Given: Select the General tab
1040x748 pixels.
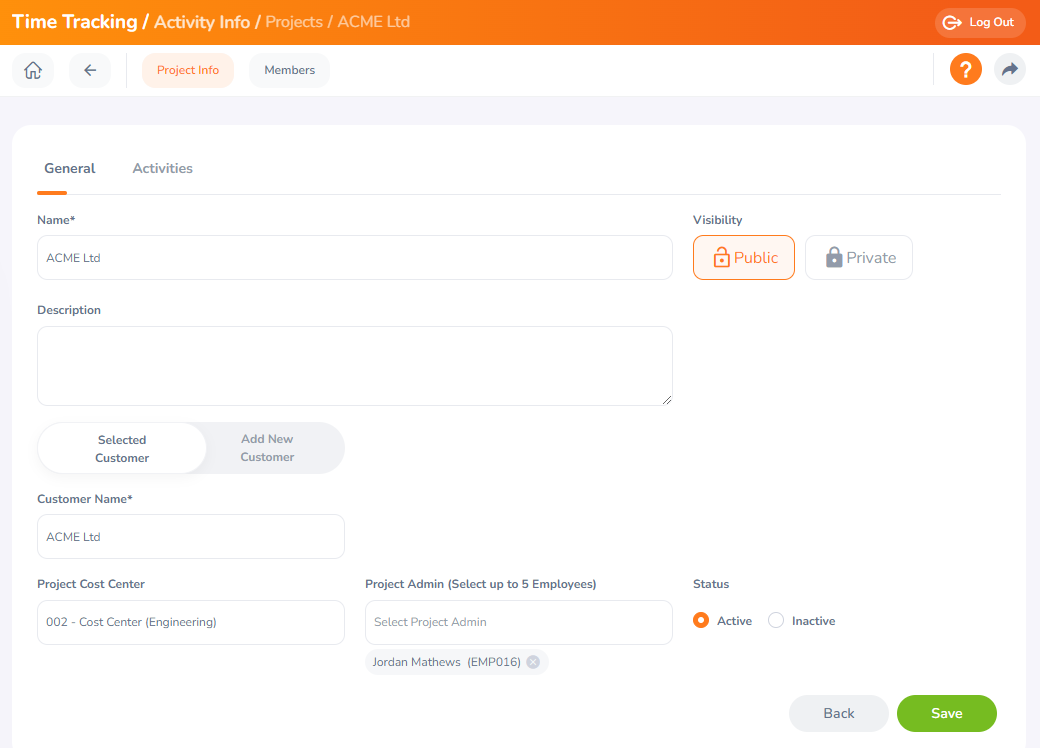Looking at the screenshot, I should 70,168.
